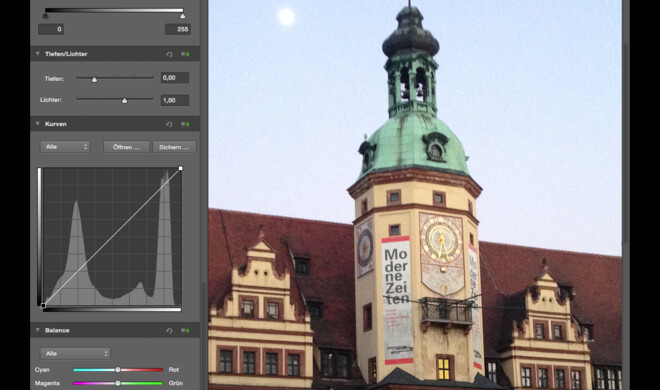
Task: Click the Balance section title
Action: [57, 330]
